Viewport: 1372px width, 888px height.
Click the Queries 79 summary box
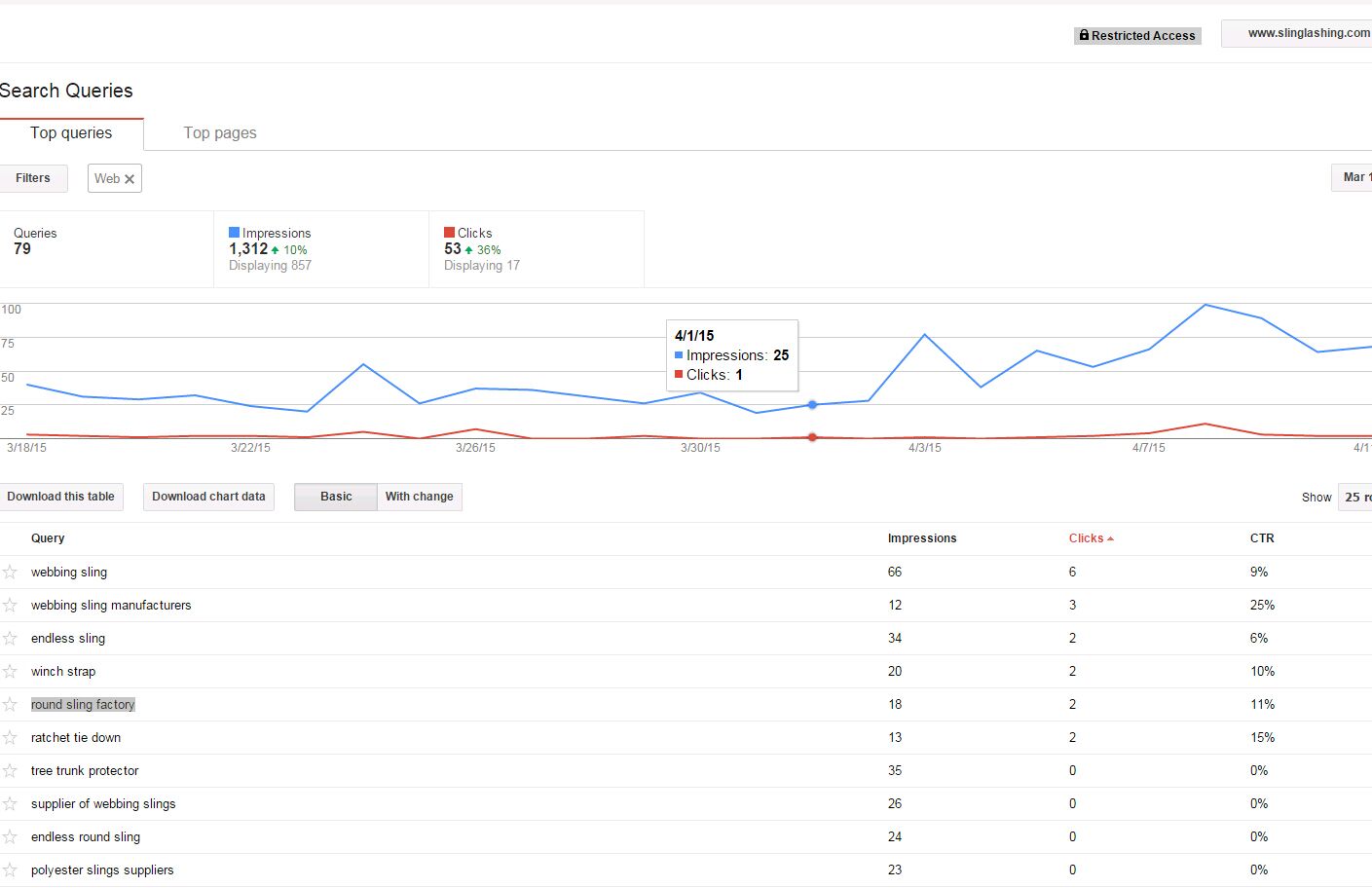click(106, 249)
